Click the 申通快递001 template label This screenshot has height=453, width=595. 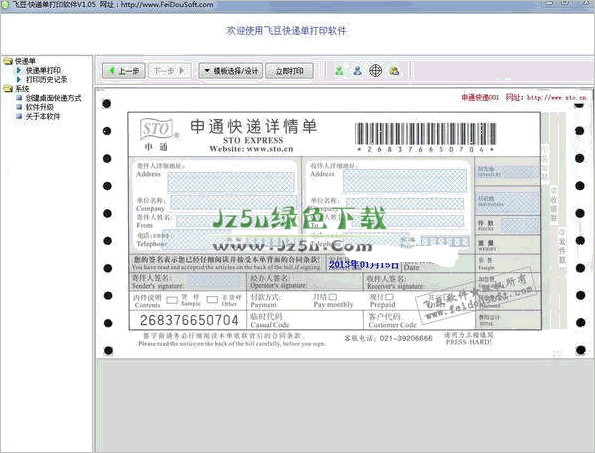click(x=480, y=98)
